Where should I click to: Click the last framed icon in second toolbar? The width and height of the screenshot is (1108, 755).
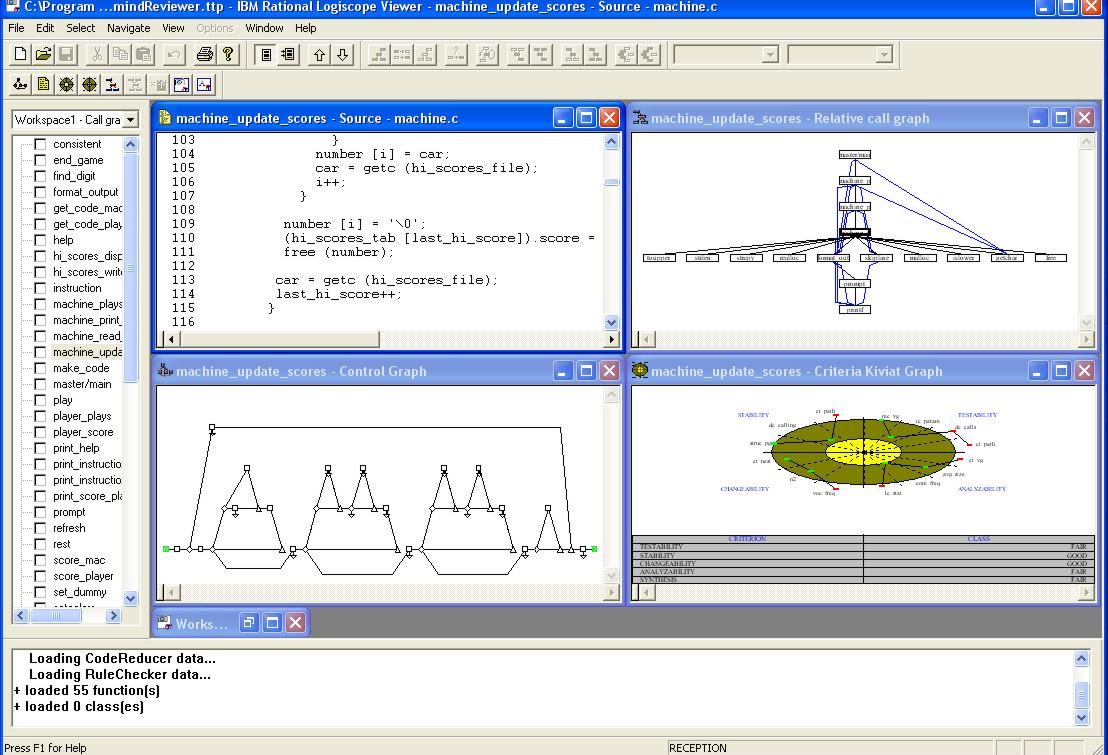[x=204, y=85]
